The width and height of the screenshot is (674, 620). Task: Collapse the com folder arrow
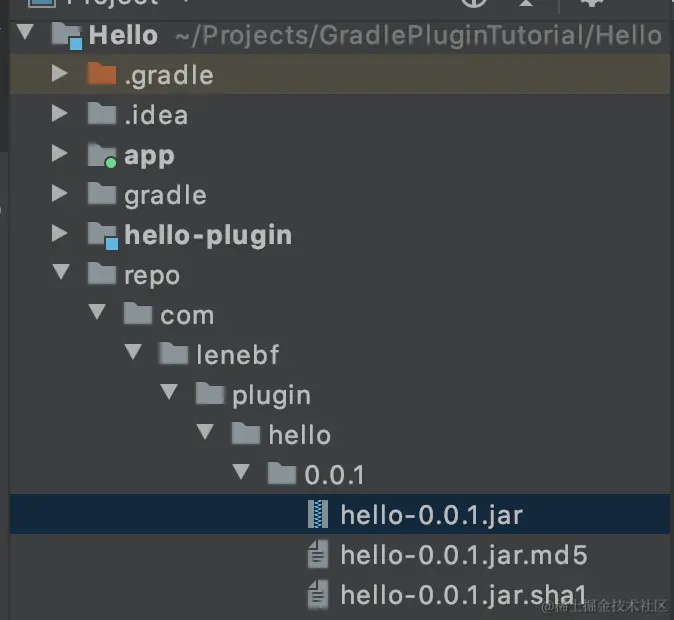97,312
